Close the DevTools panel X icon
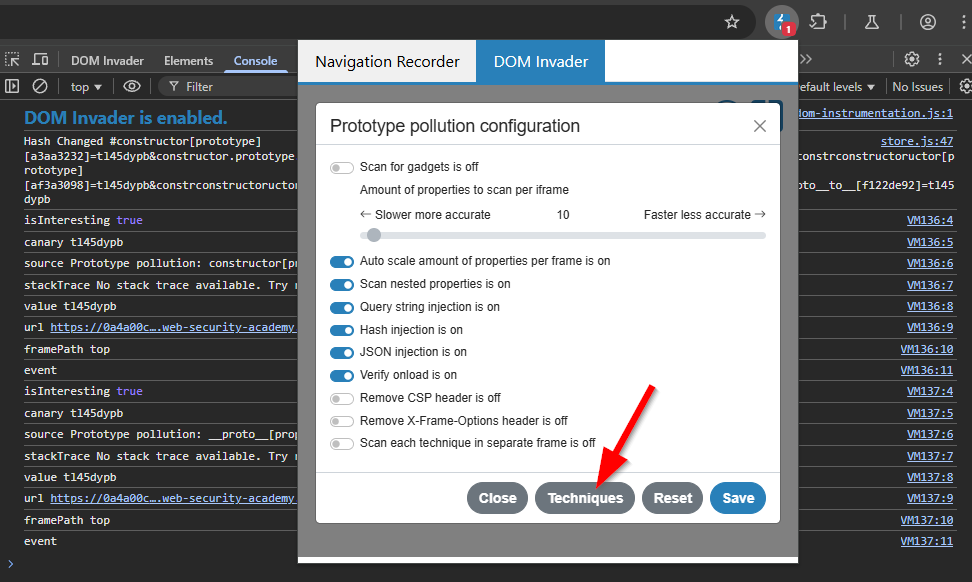This screenshot has width=972, height=582. [966, 59]
